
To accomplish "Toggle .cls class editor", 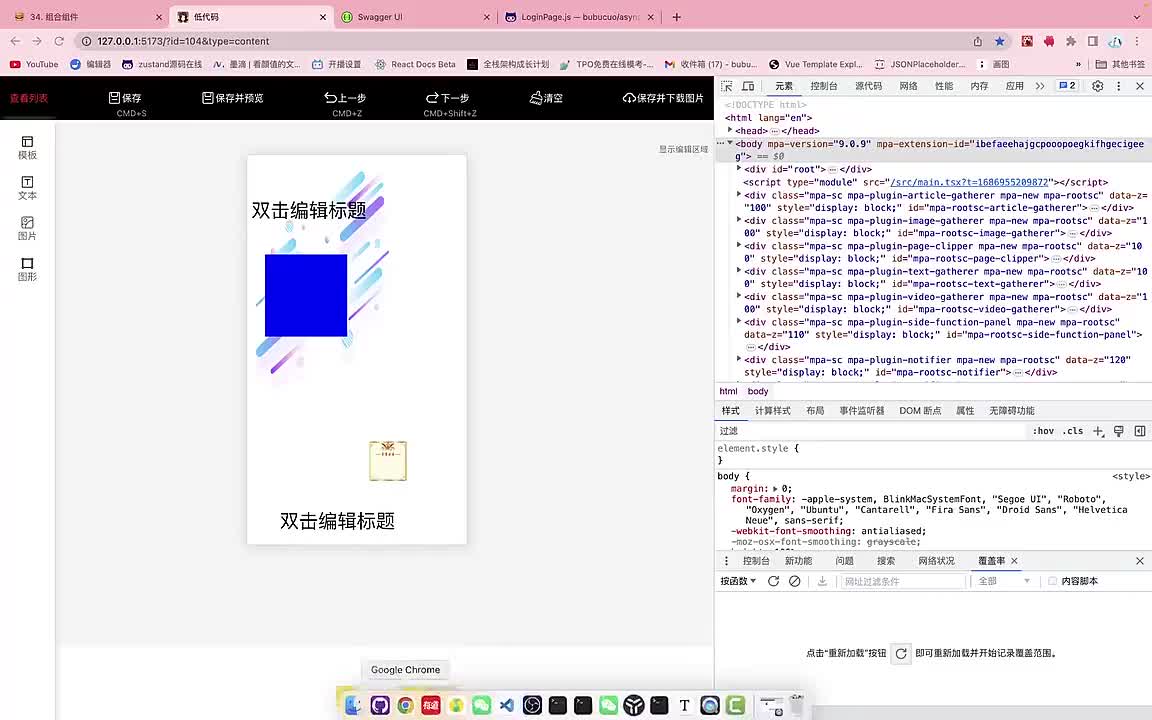I will pos(1073,431).
